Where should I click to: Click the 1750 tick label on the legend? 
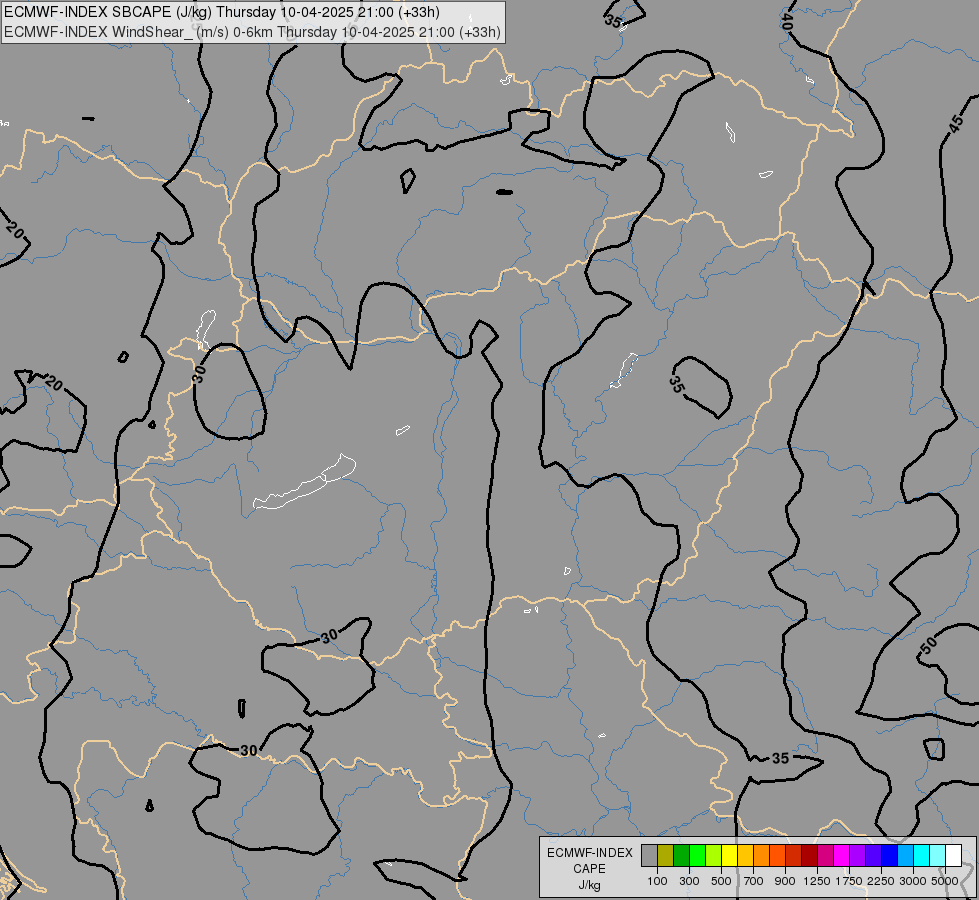click(849, 881)
